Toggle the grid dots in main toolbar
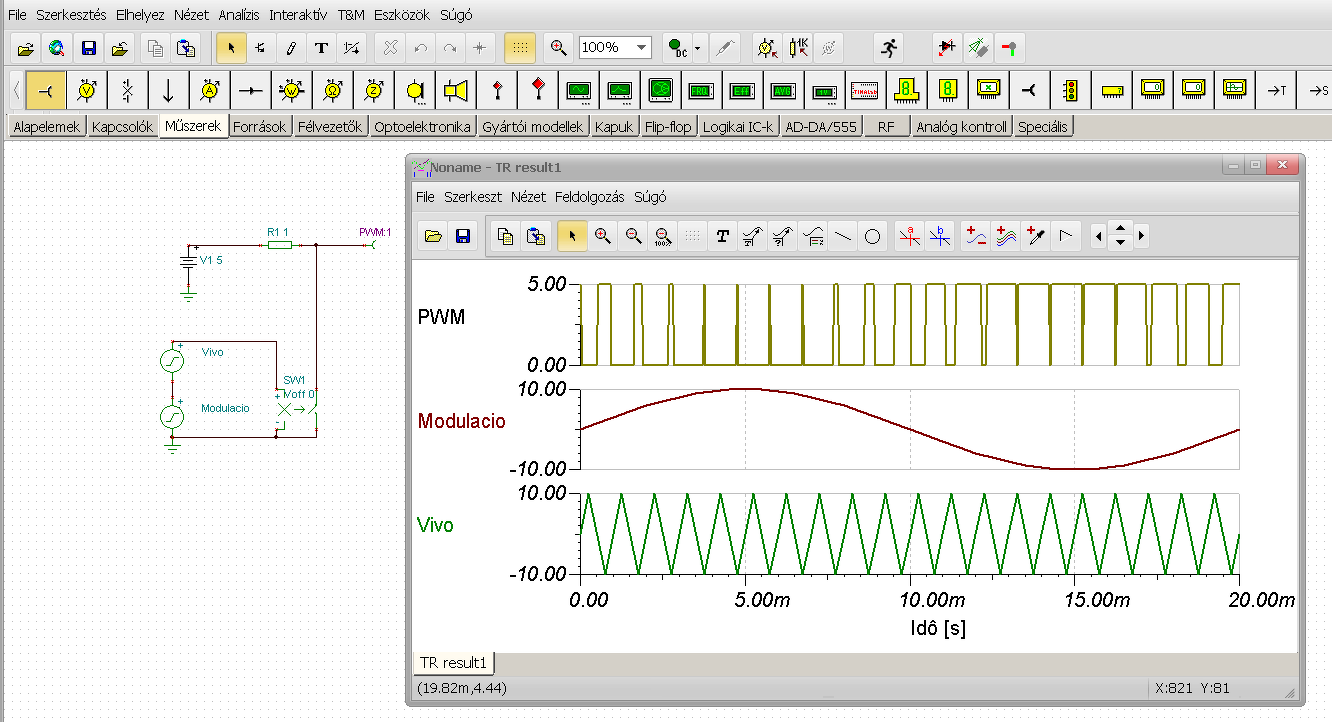Screen dimensions: 1332x722 click(x=519, y=47)
